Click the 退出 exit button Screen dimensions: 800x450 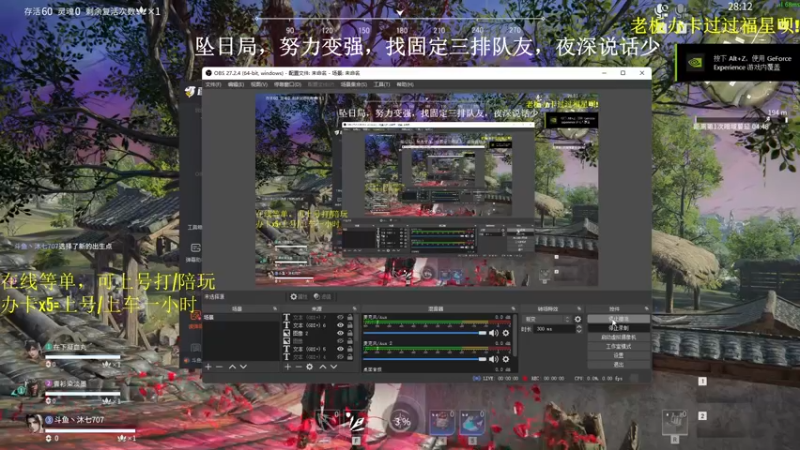pos(618,364)
